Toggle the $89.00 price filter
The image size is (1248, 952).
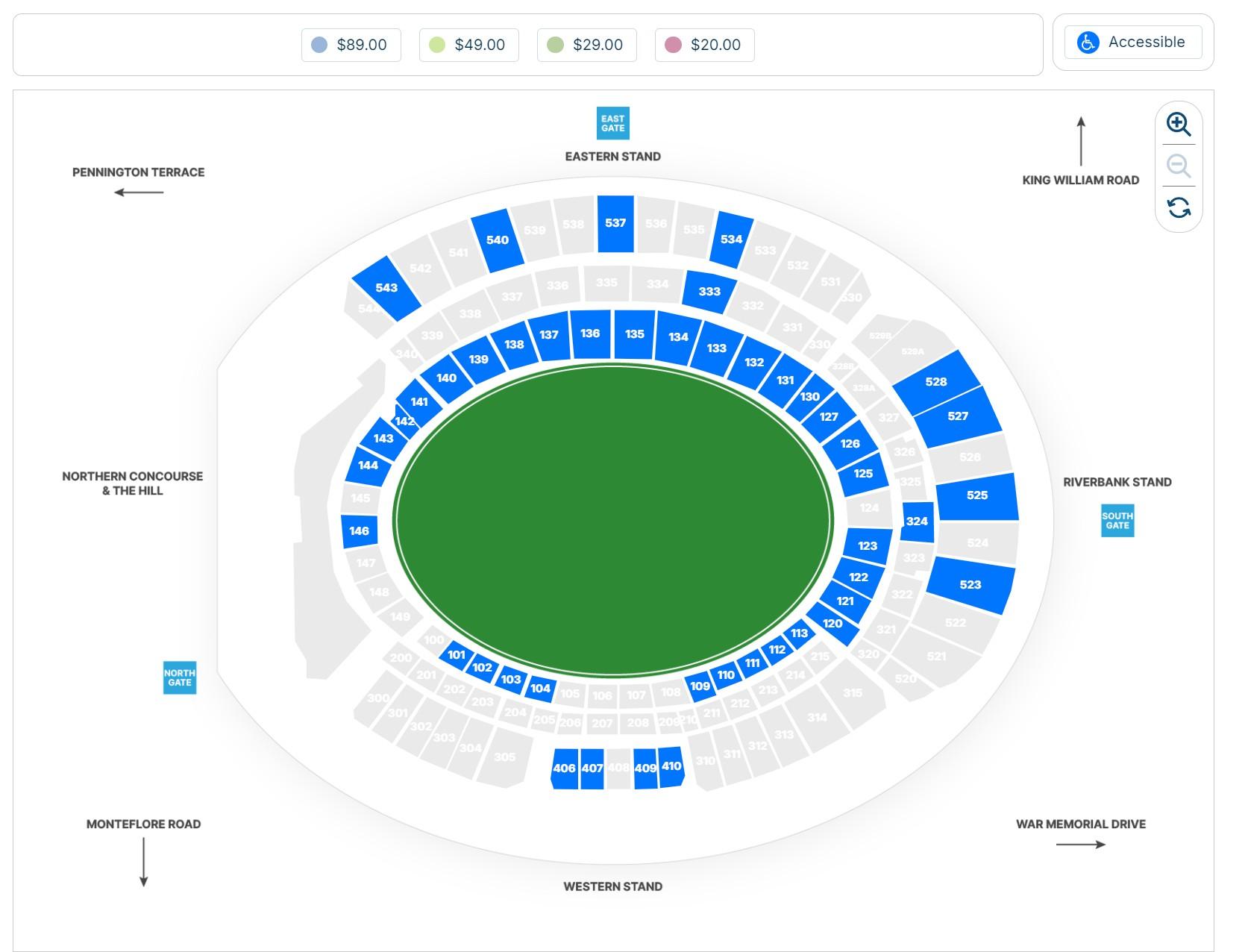(351, 45)
